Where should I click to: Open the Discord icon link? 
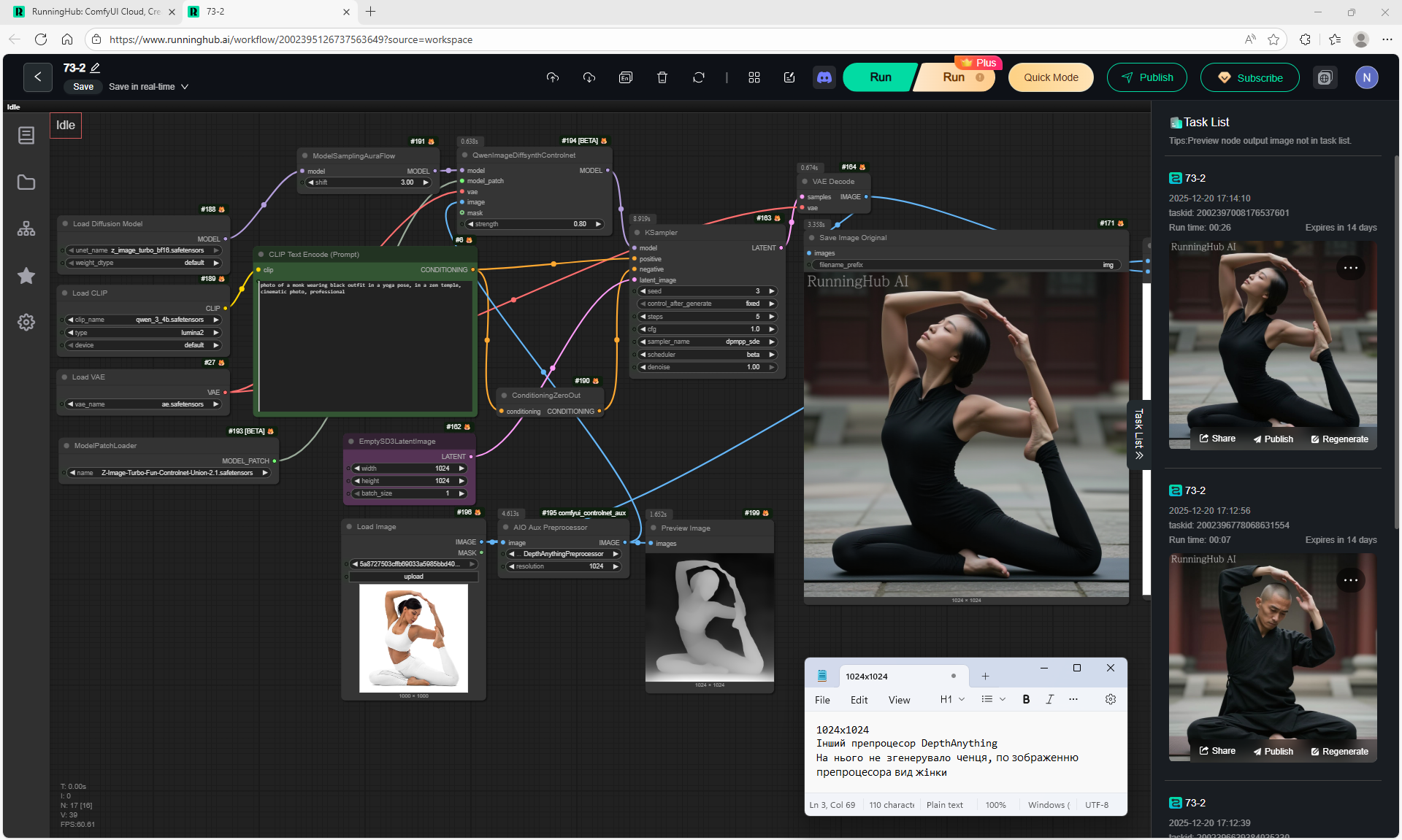tap(824, 77)
